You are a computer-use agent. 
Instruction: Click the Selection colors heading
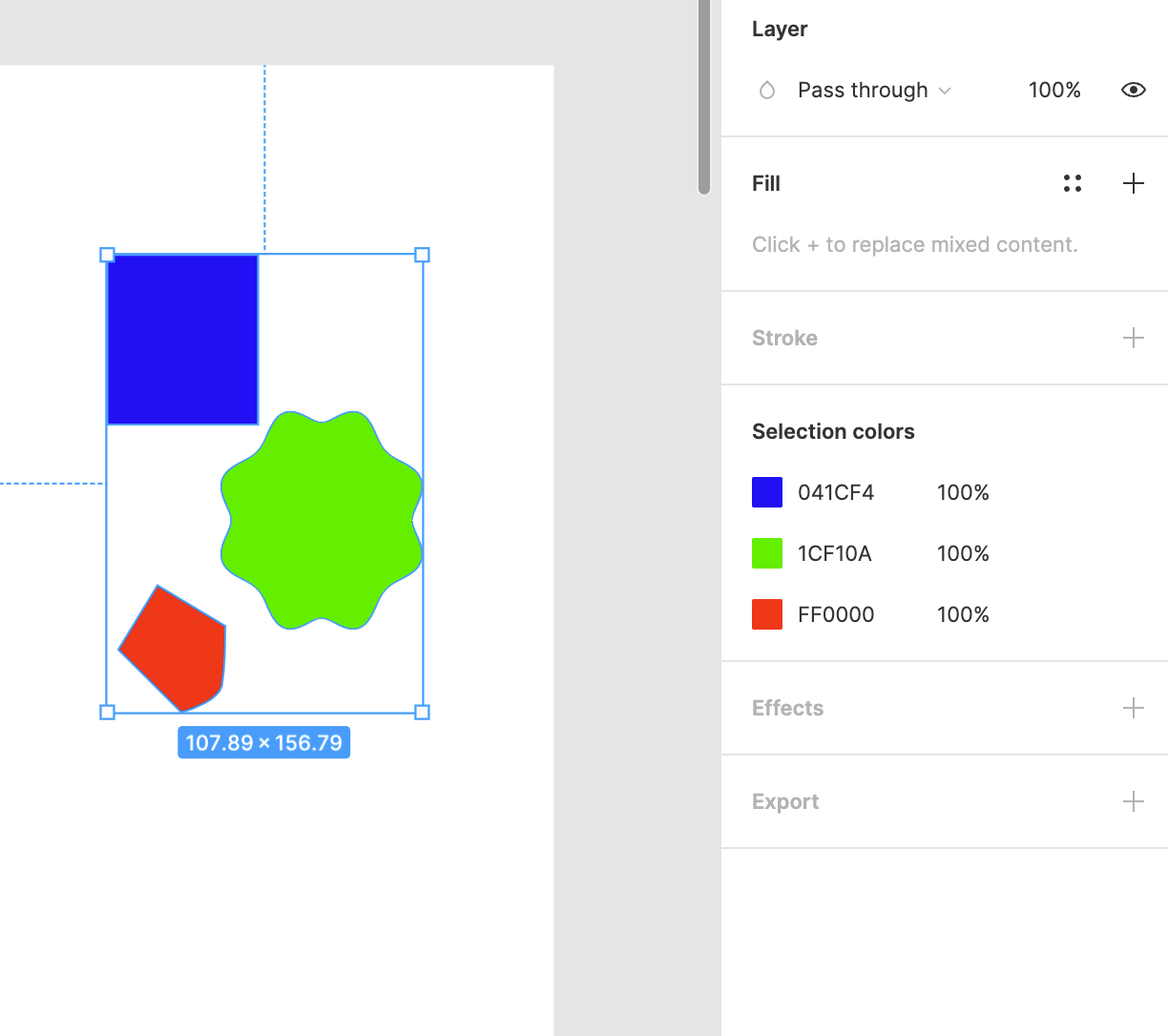[833, 431]
